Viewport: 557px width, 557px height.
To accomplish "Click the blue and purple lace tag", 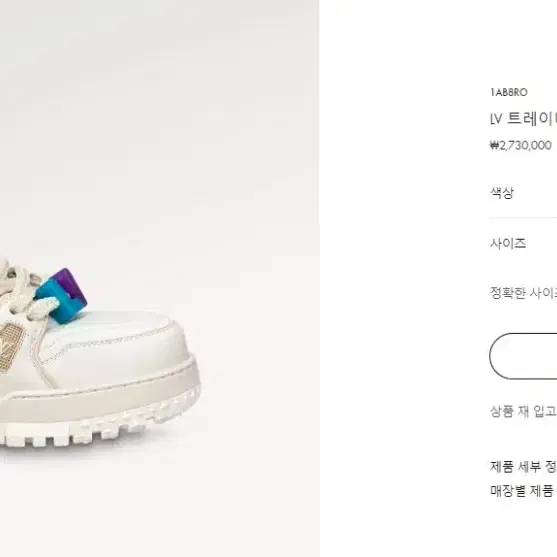I will point(61,296).
